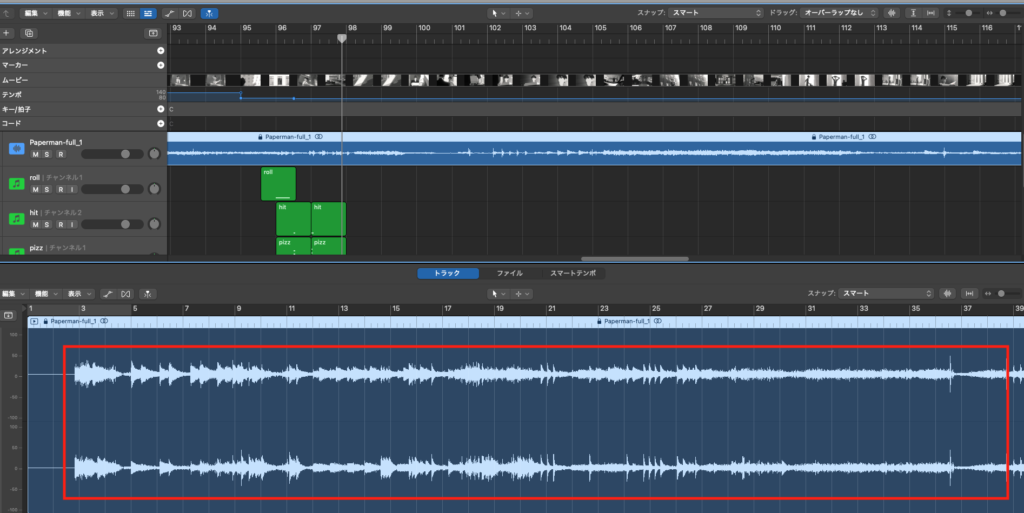Toggle the global tracks button above the track list
Image resolution: width=1024 pixels, height=513 pixels.
click(x=153, y=33)
